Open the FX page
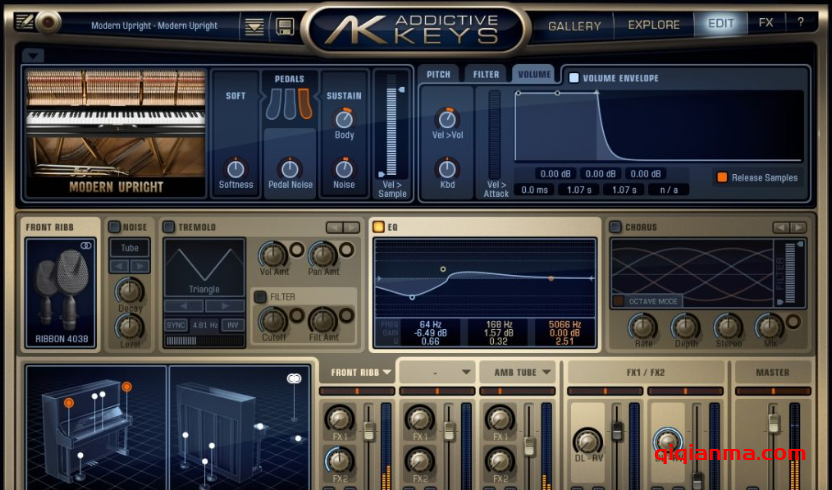832x490 pixels. pos(766,23)
